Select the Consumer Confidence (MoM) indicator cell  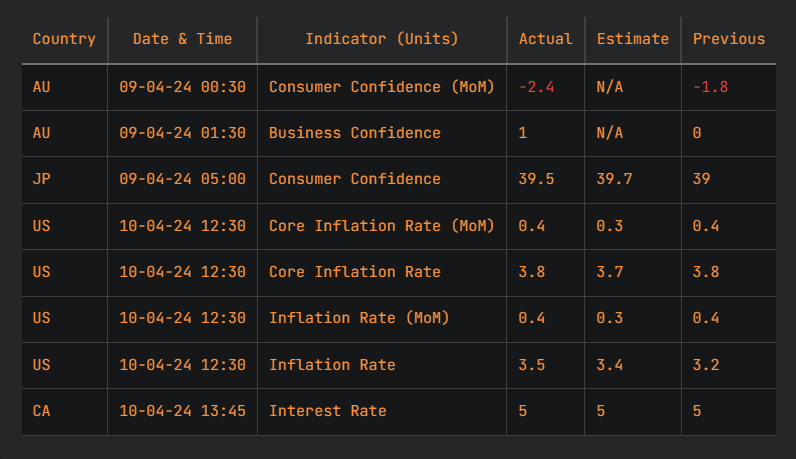(382, 87)
